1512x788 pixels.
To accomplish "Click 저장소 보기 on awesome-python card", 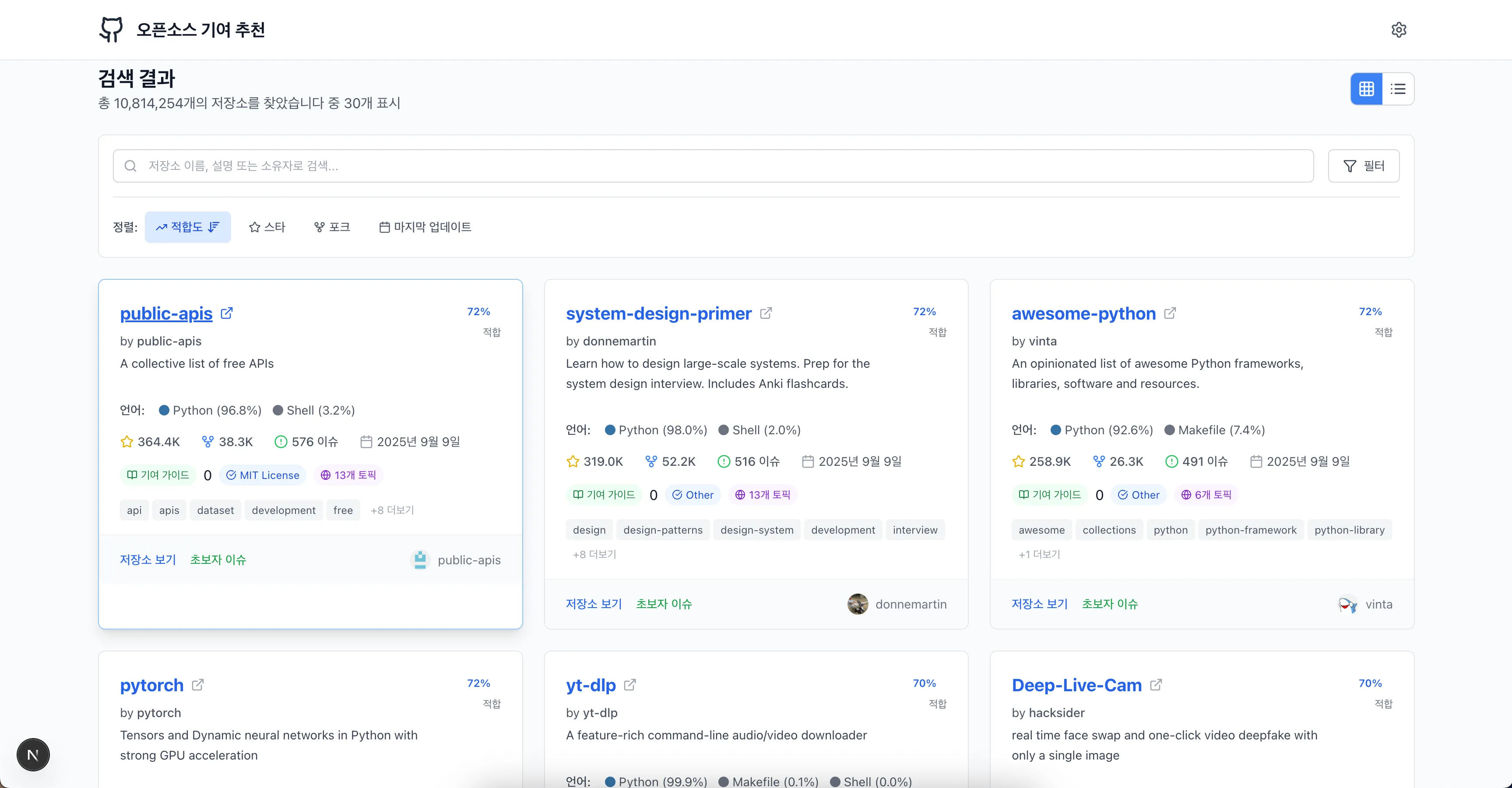I will [1040, 604].
